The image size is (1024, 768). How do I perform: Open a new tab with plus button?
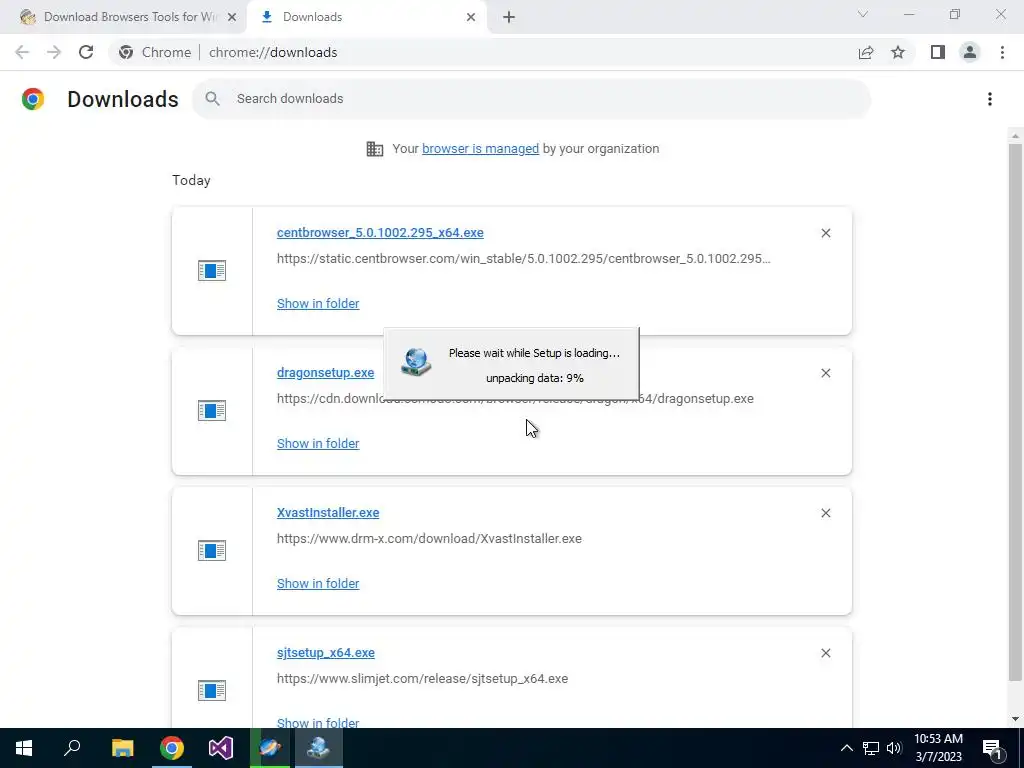(x=509, y=17)
